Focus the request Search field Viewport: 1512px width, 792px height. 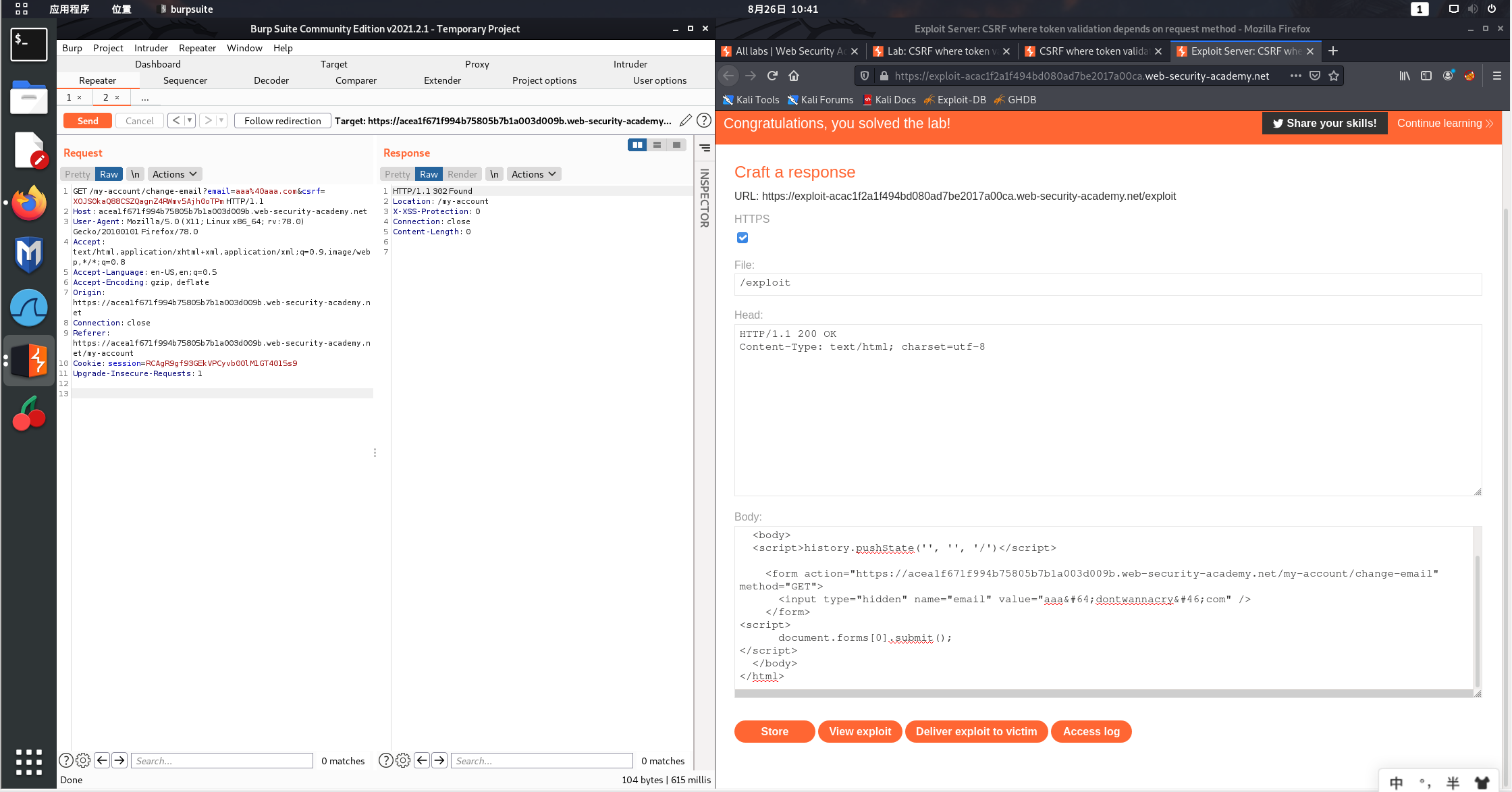coord(222,760)
